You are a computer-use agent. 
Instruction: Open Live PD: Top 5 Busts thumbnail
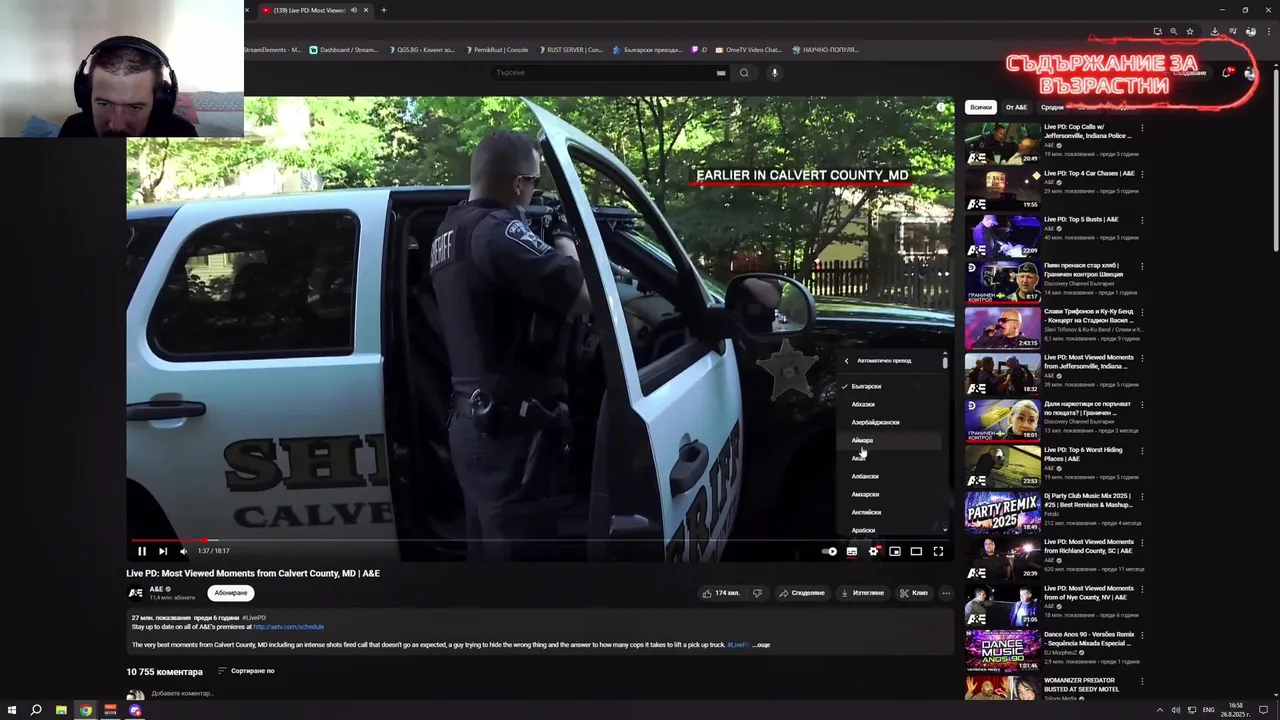[1002, 236]
